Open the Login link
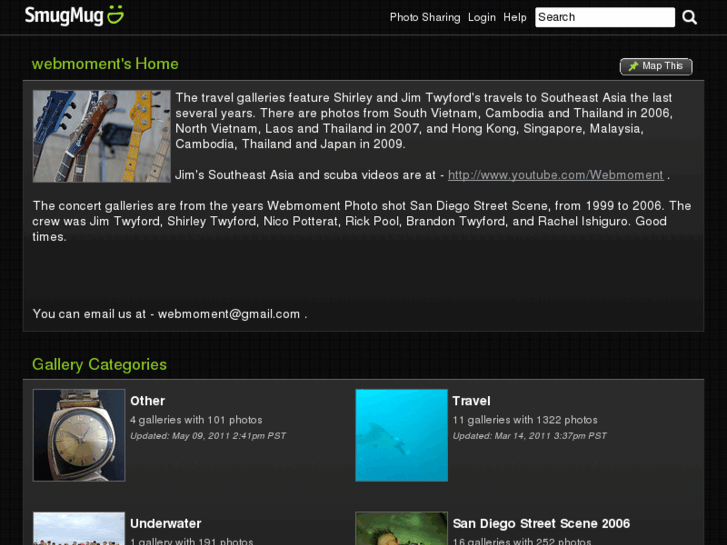 pos(481,17)
